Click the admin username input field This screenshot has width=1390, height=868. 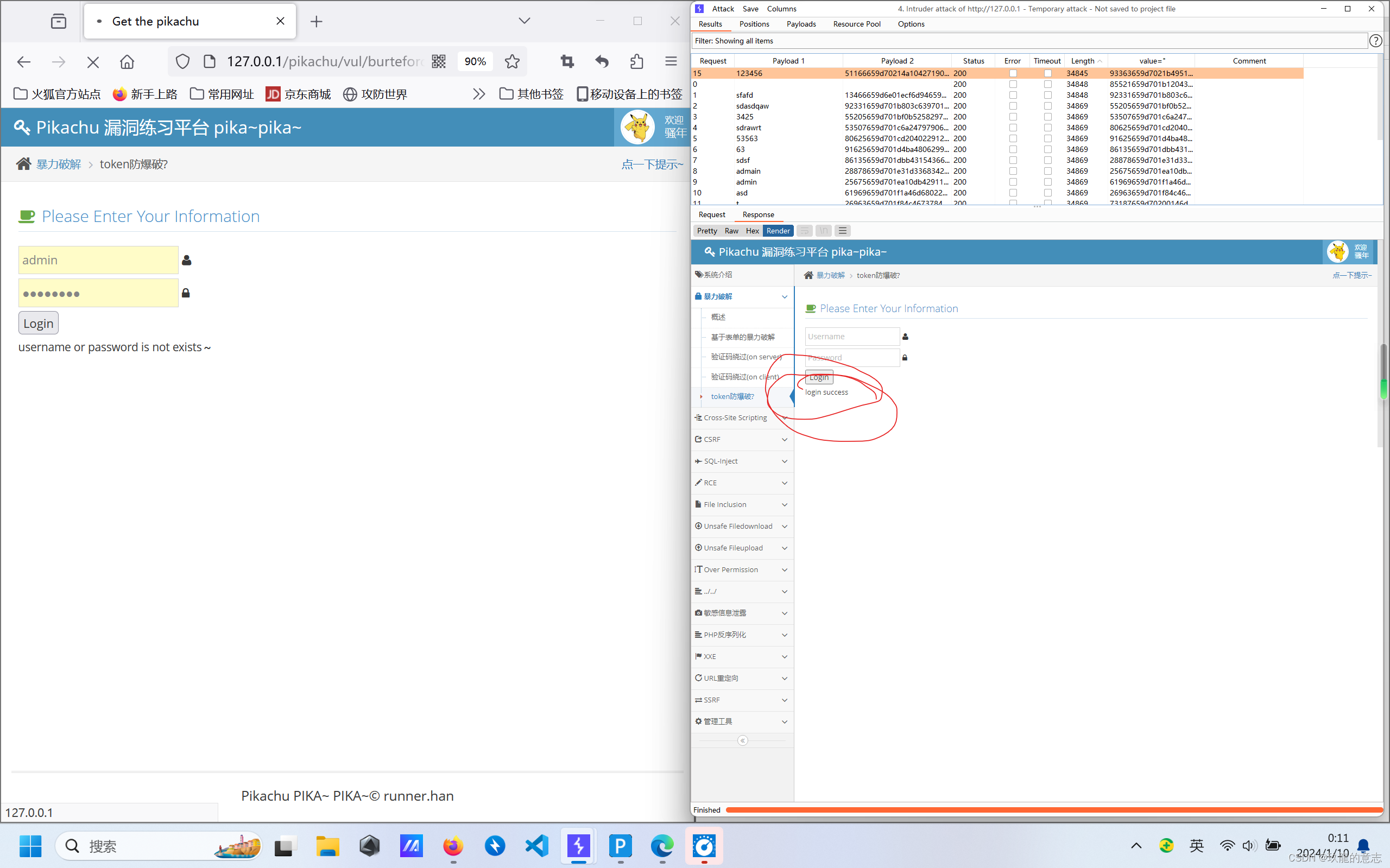pyautogui.click(x=98, y=260)
